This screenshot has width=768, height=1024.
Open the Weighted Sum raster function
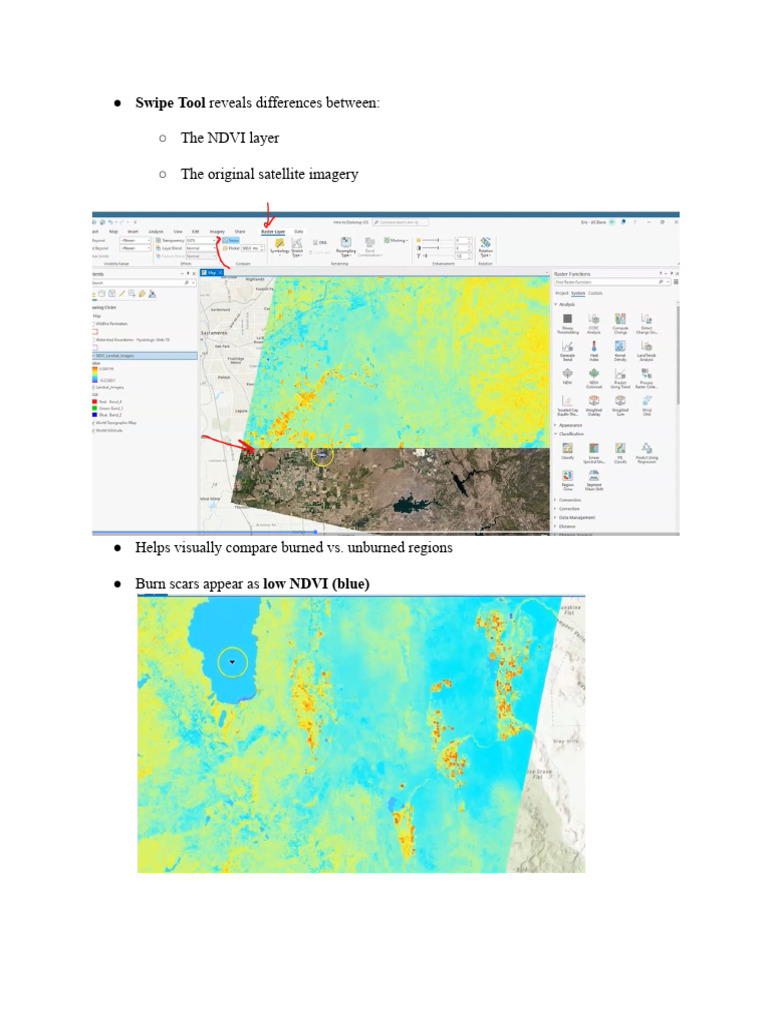[x=620, y=405]
